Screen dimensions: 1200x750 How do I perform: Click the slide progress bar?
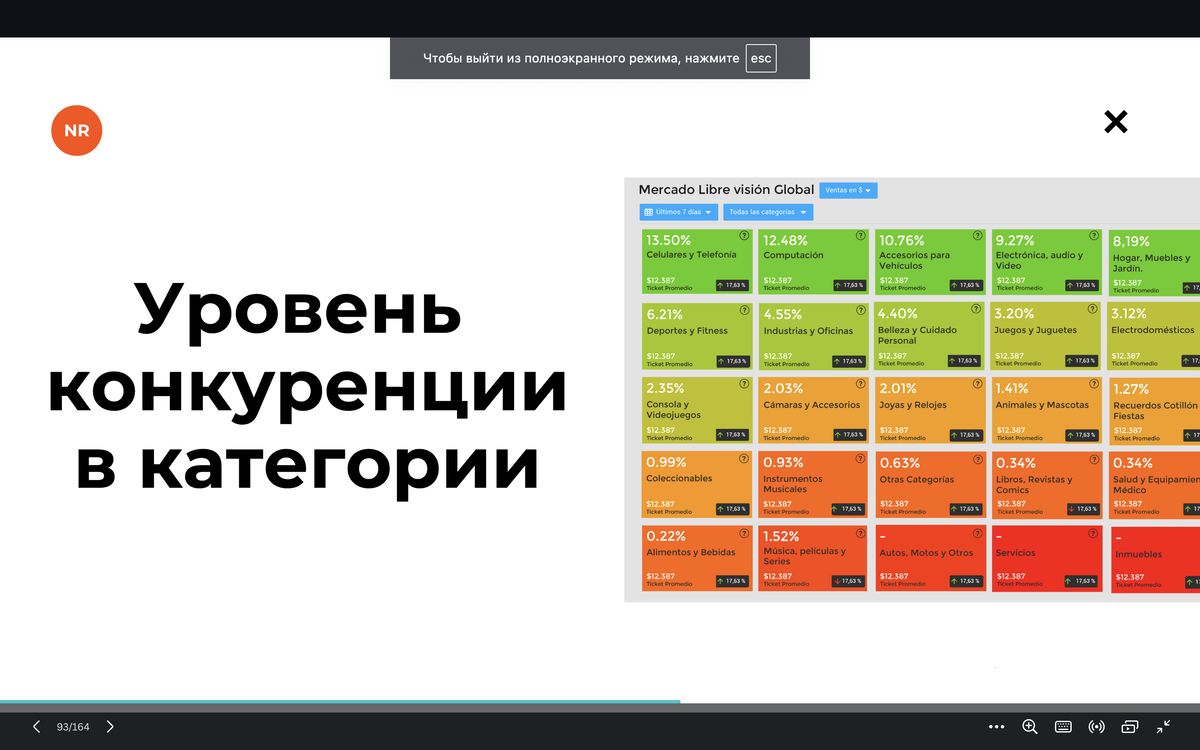(x=600, y=702)
